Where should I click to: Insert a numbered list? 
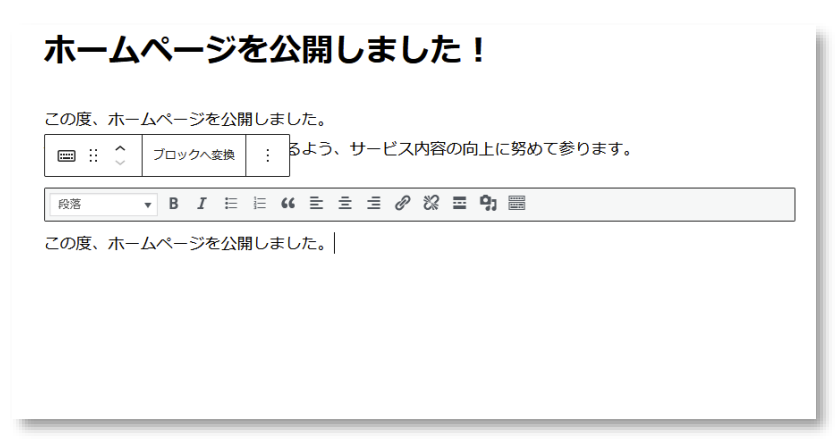[259, 204]
